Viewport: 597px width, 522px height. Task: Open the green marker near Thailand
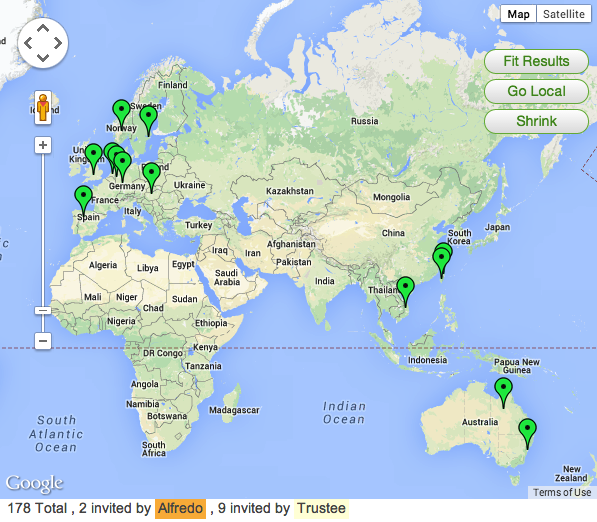tap(405, 290)
